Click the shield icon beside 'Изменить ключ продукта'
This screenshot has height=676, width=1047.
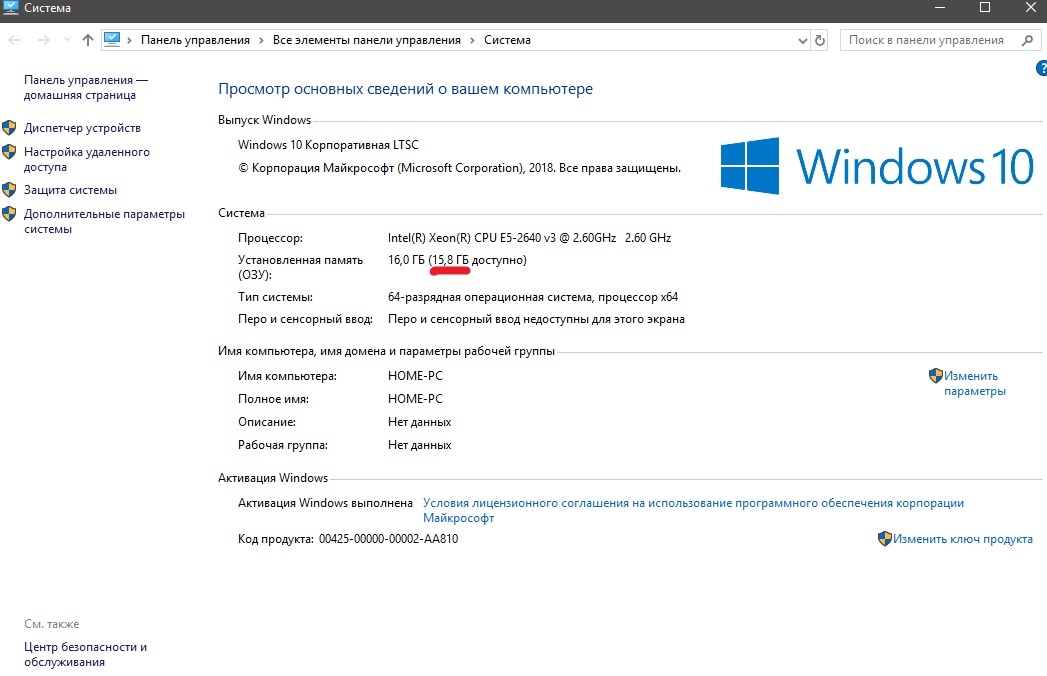[x=885, y=538]
